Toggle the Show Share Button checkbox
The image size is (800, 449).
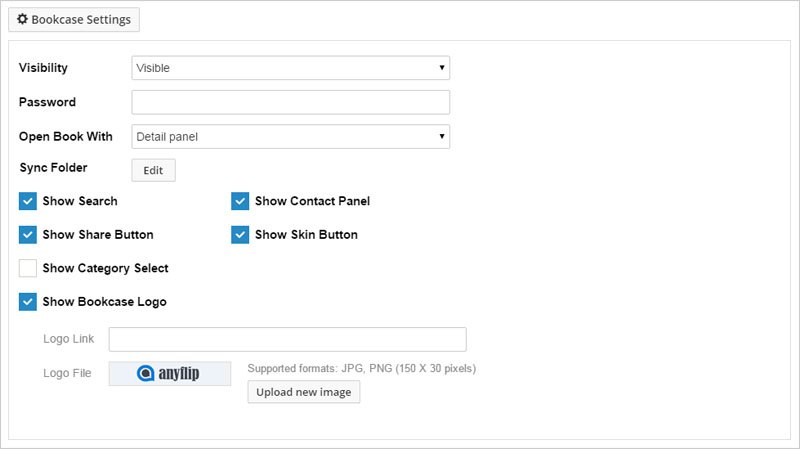(28, 235)
